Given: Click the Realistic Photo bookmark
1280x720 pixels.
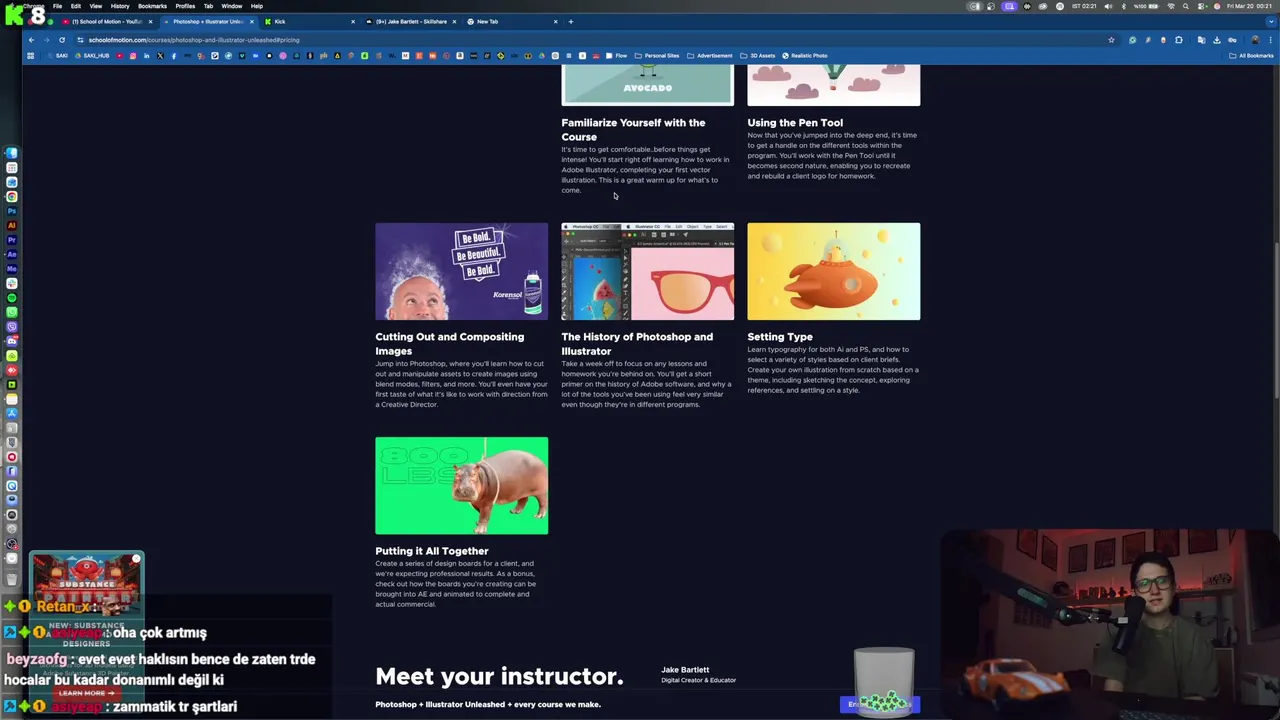Looking at the screenshot, I should point(805,55).
